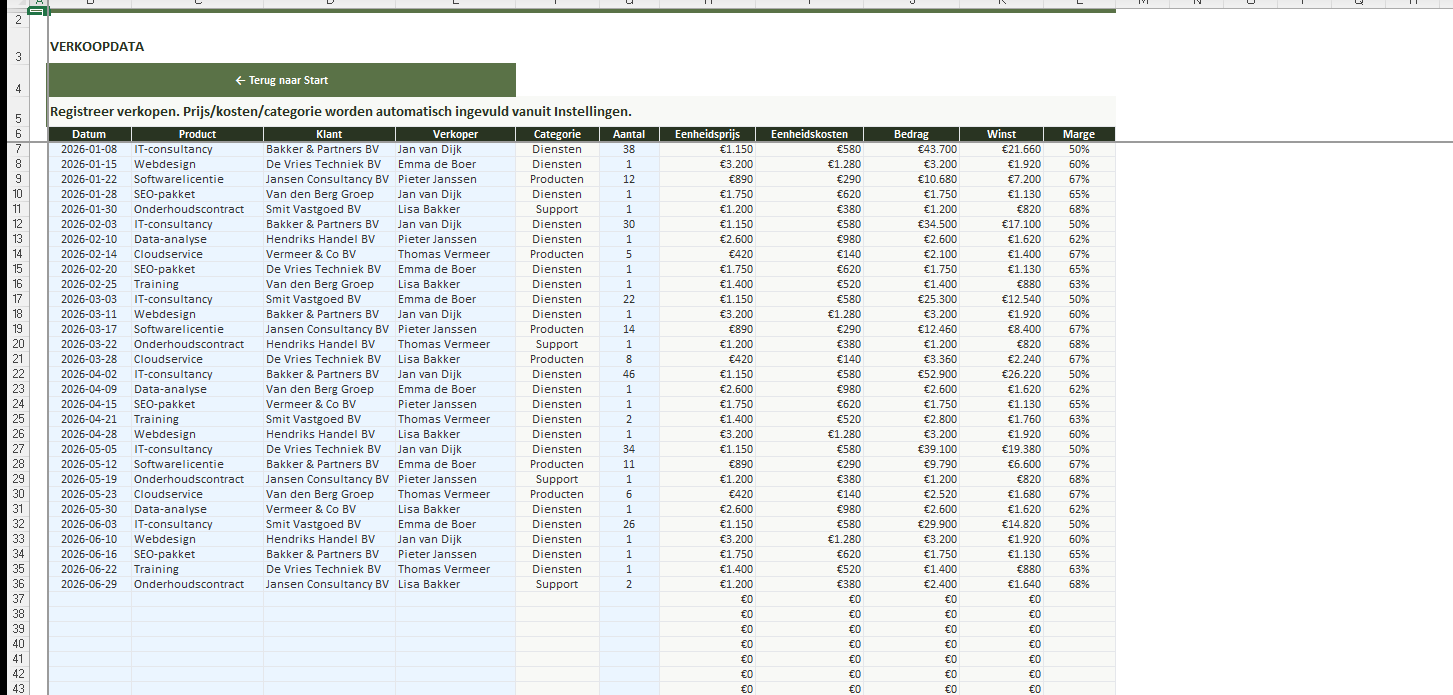Image resolution: width=1453 pixels, height=695 pixels.
Task: Click the date cell 2026-01-08
Action: click(x=90, y=149)
